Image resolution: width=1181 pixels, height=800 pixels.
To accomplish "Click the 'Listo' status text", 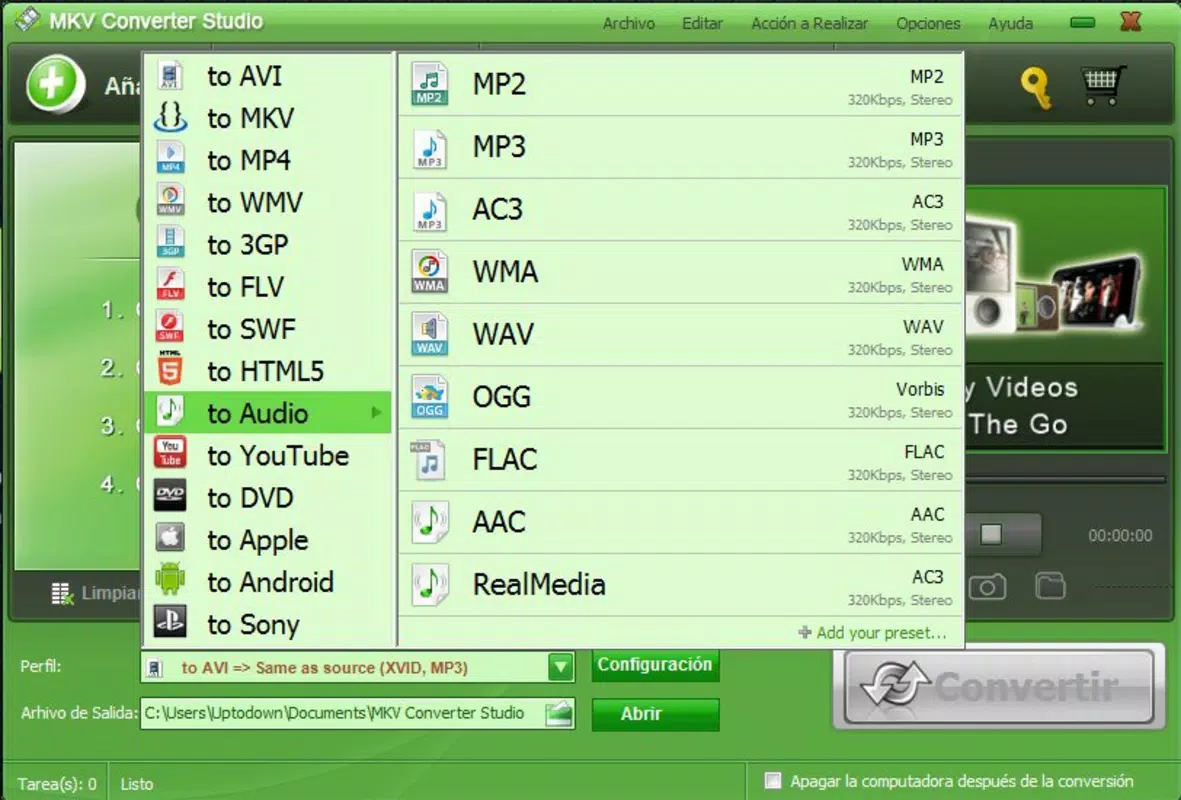I will pos(137,784).
